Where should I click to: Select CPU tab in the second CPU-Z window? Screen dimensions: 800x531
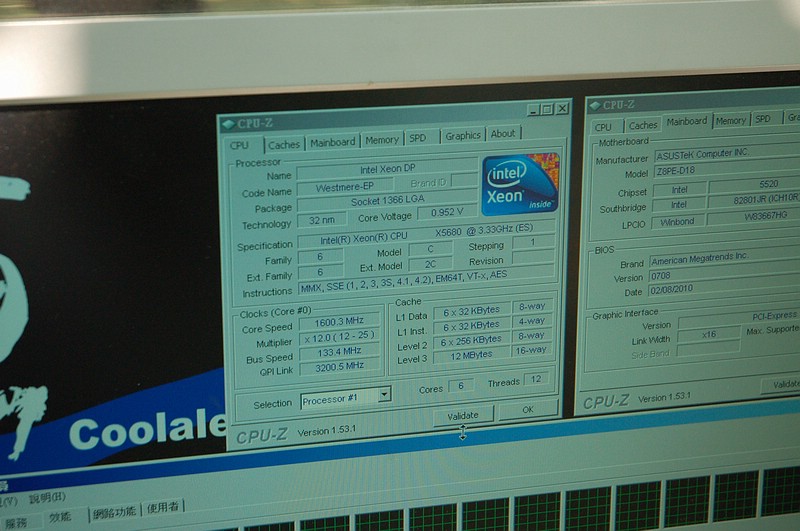603,127
